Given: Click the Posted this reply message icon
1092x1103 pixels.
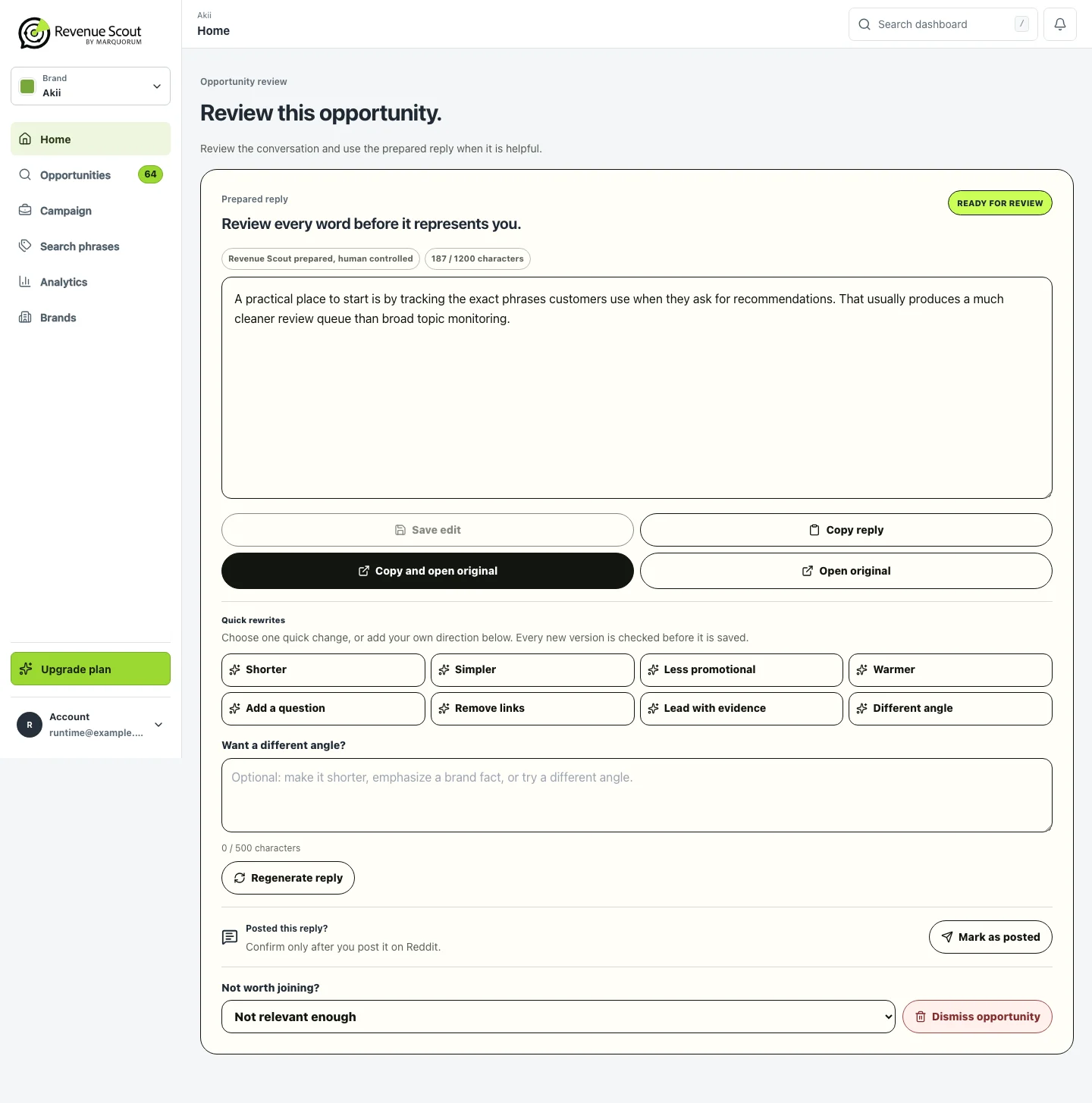Looking at the screenshot, I should pos(230,938).
